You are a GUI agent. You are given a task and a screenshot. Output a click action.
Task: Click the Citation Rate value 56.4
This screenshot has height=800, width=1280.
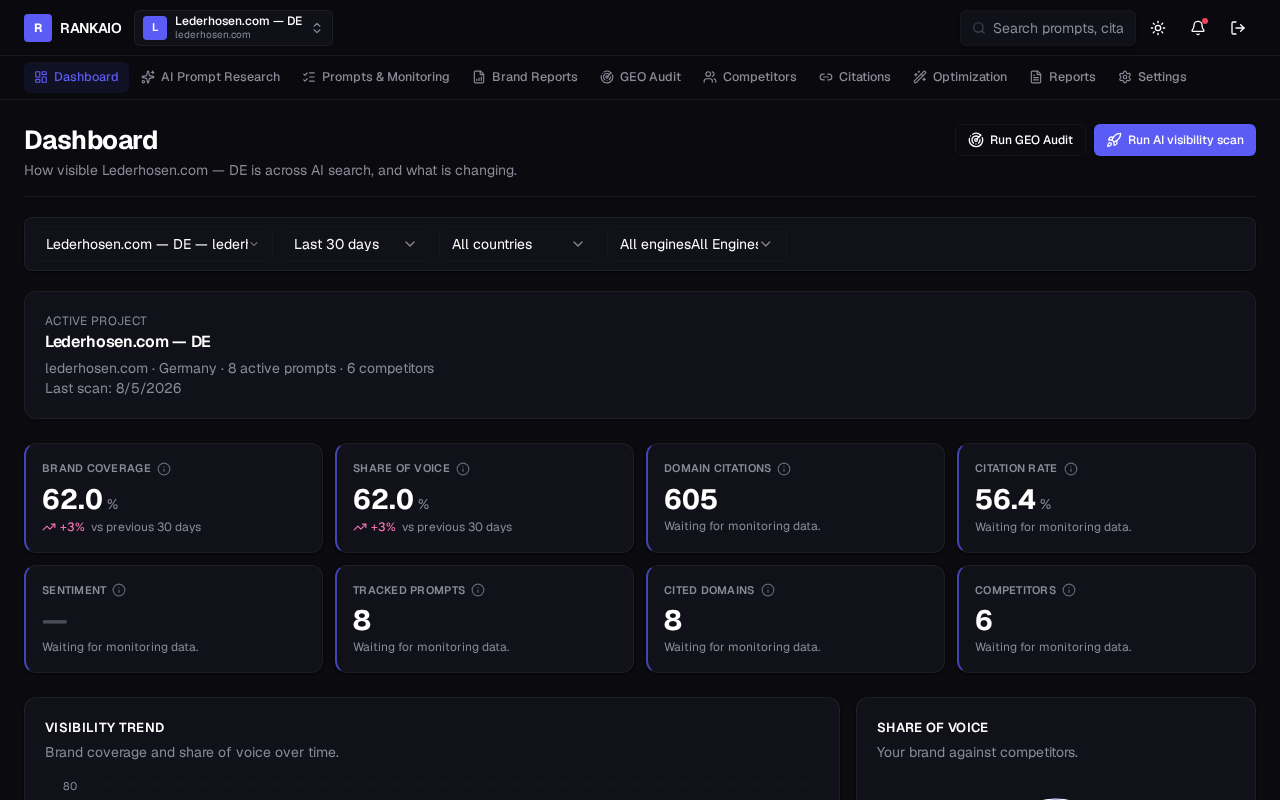point(1005,499)
